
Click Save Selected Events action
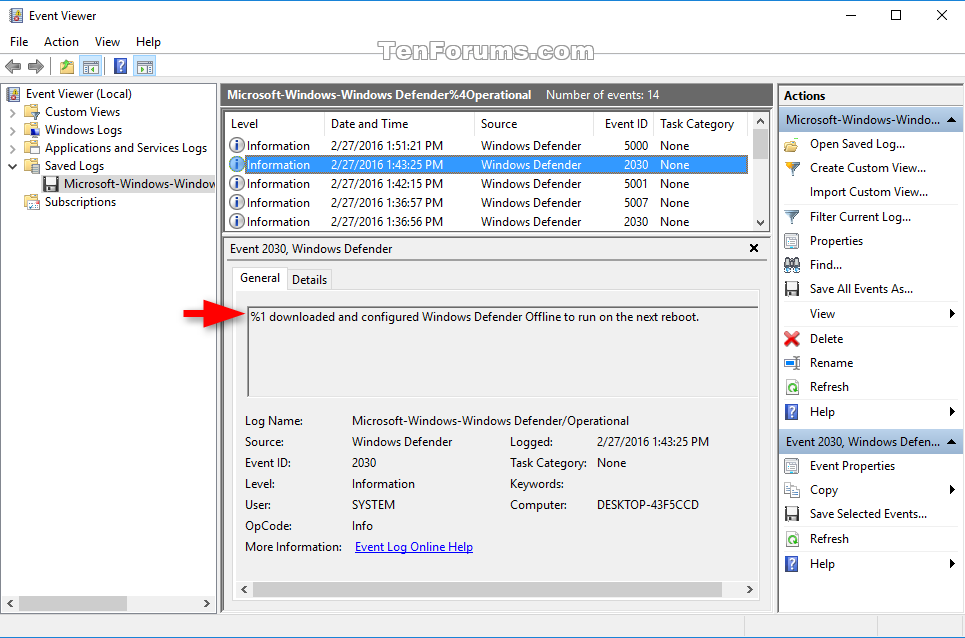(868, 514)
